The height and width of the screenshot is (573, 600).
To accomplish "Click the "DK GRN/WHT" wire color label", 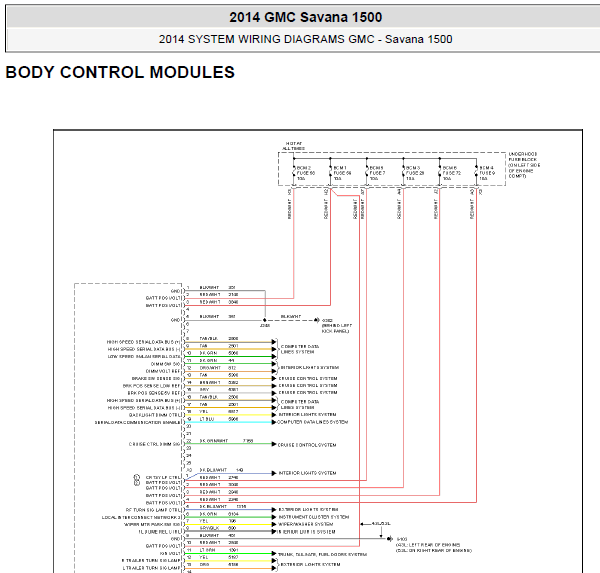I will tap(214, 441).
